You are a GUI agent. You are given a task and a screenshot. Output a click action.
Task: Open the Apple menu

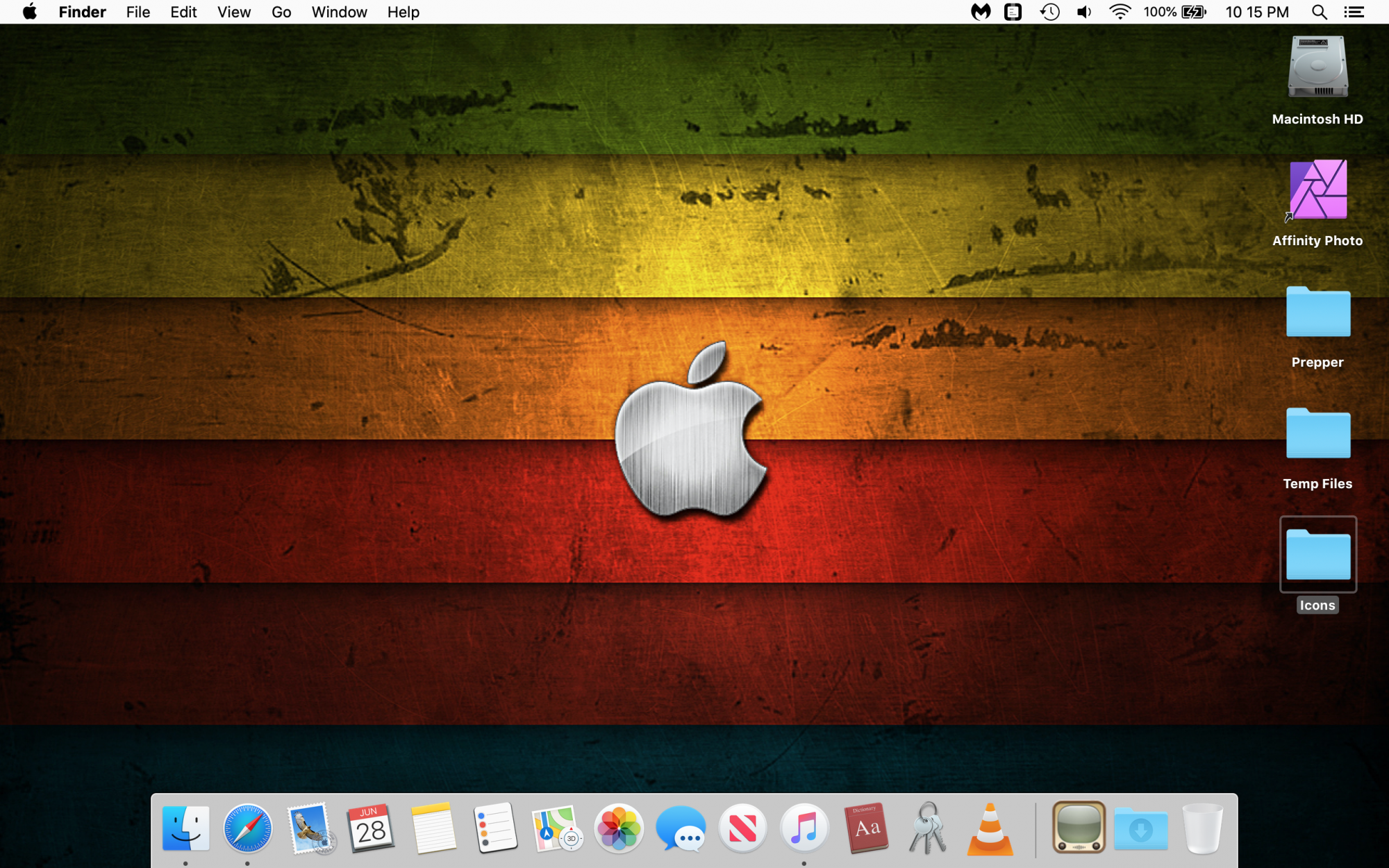[x=30, y=12]
